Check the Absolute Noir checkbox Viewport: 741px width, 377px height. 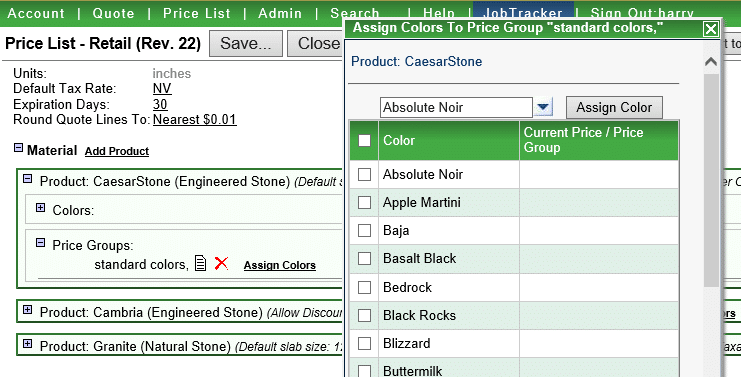coord(364,174)
